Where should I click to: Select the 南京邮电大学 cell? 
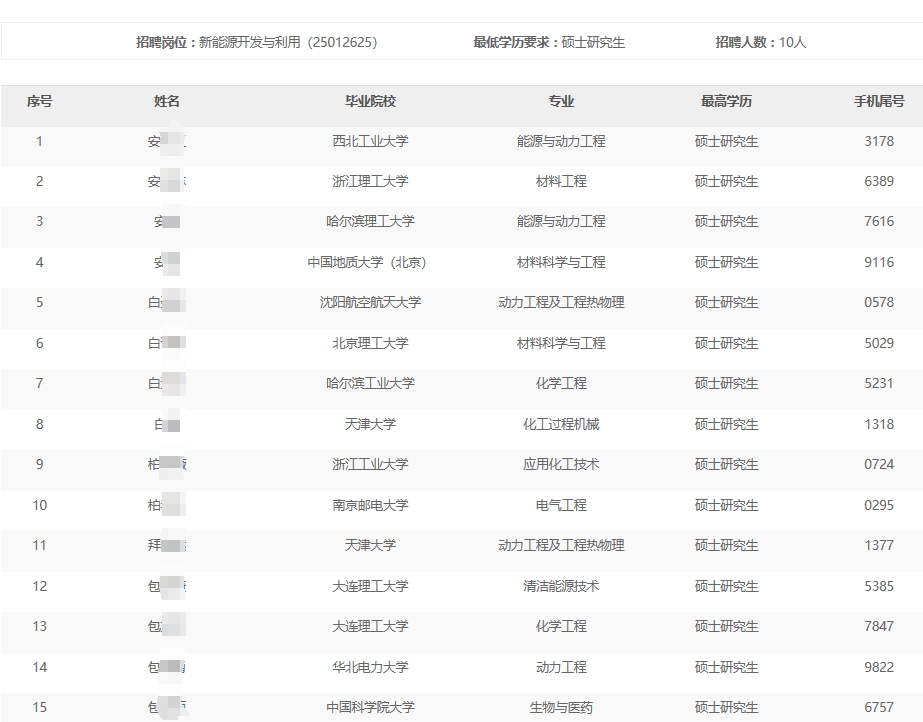(x=370, y=505)
